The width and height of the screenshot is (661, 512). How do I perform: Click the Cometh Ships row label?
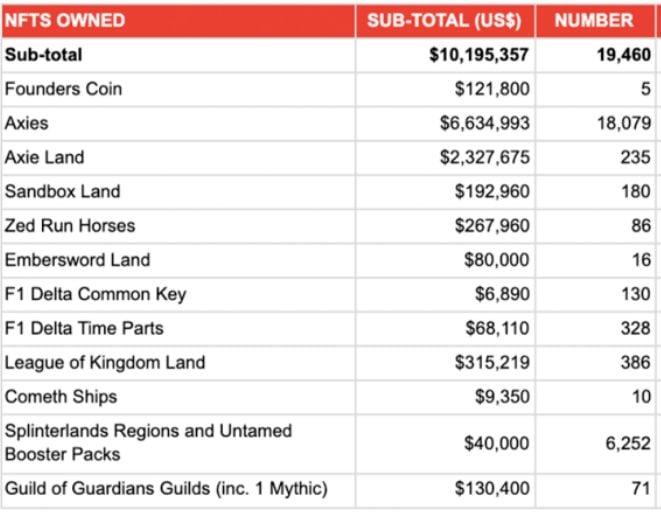point(60,396)
